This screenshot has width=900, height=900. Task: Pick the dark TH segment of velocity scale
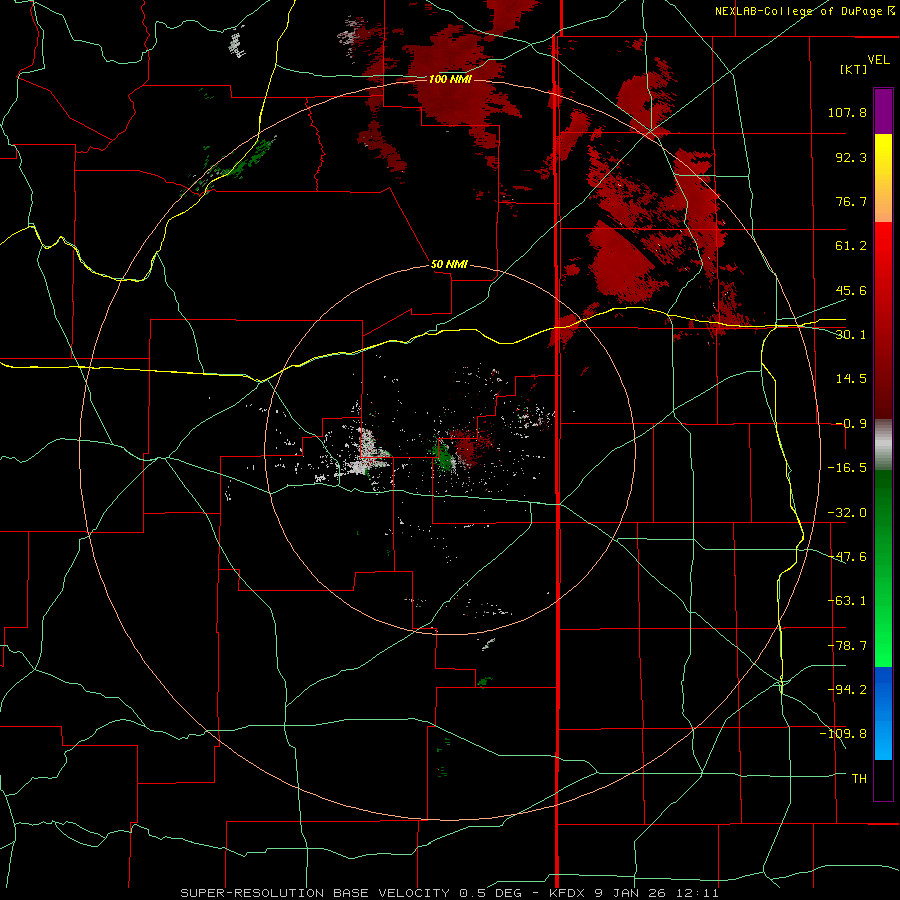[x=883, y=779]
